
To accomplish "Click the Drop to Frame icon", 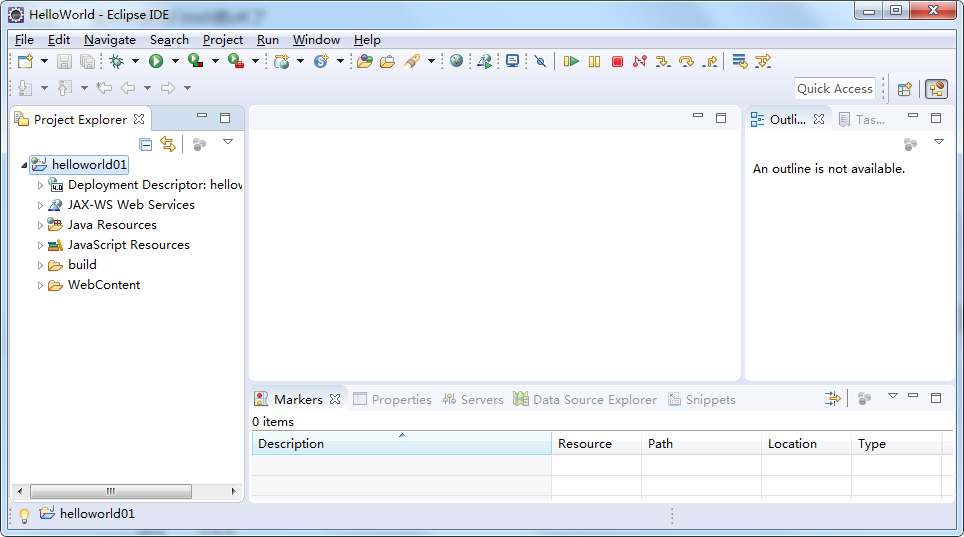I will (740, 61).
